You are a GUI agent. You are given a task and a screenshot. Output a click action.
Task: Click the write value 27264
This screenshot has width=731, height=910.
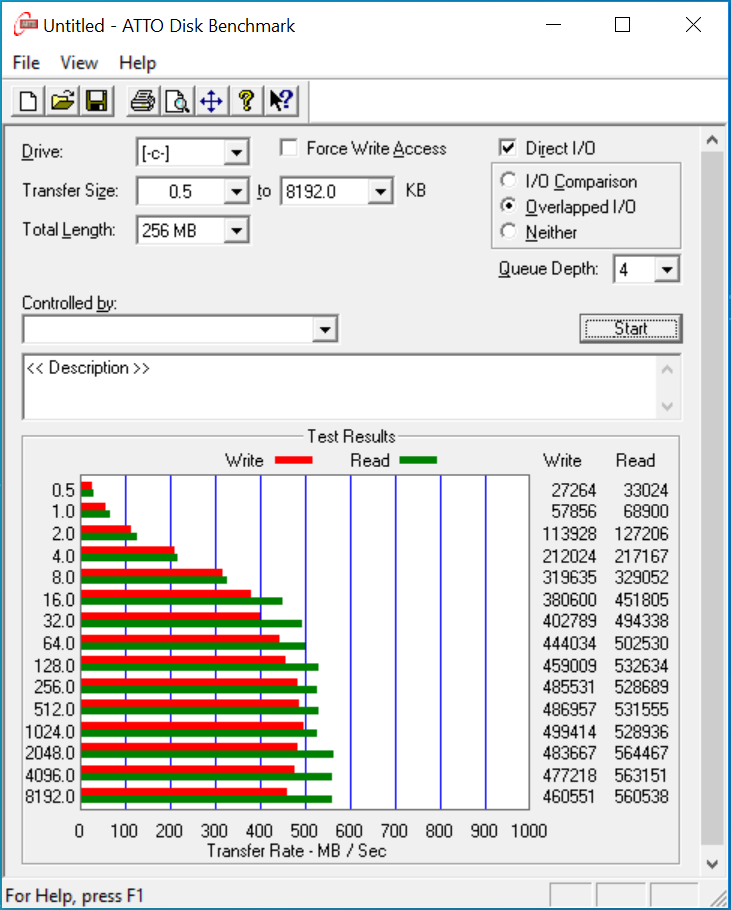573,490
